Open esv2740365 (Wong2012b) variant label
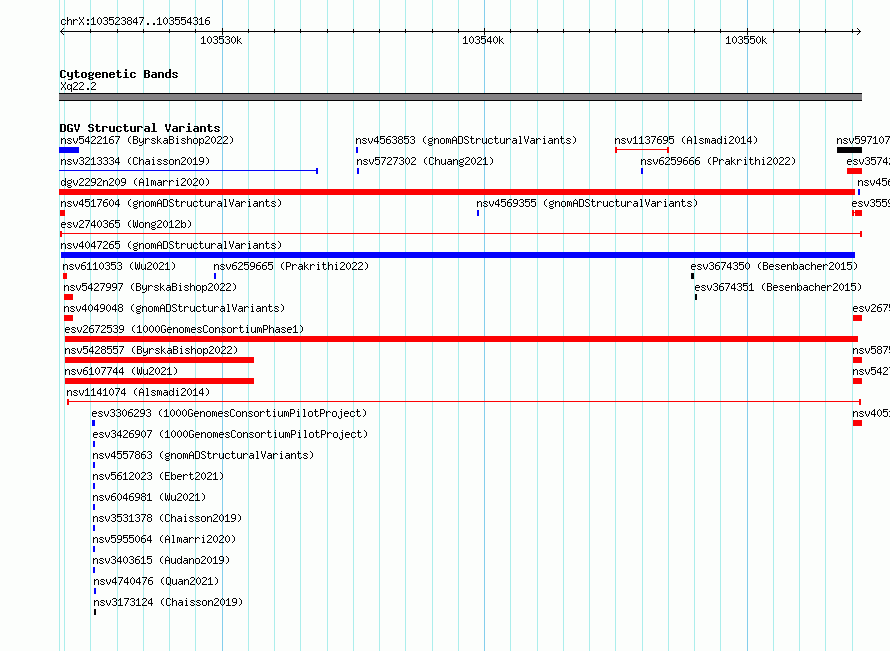Screen dimensions: 890x651 tap(126, 224)
